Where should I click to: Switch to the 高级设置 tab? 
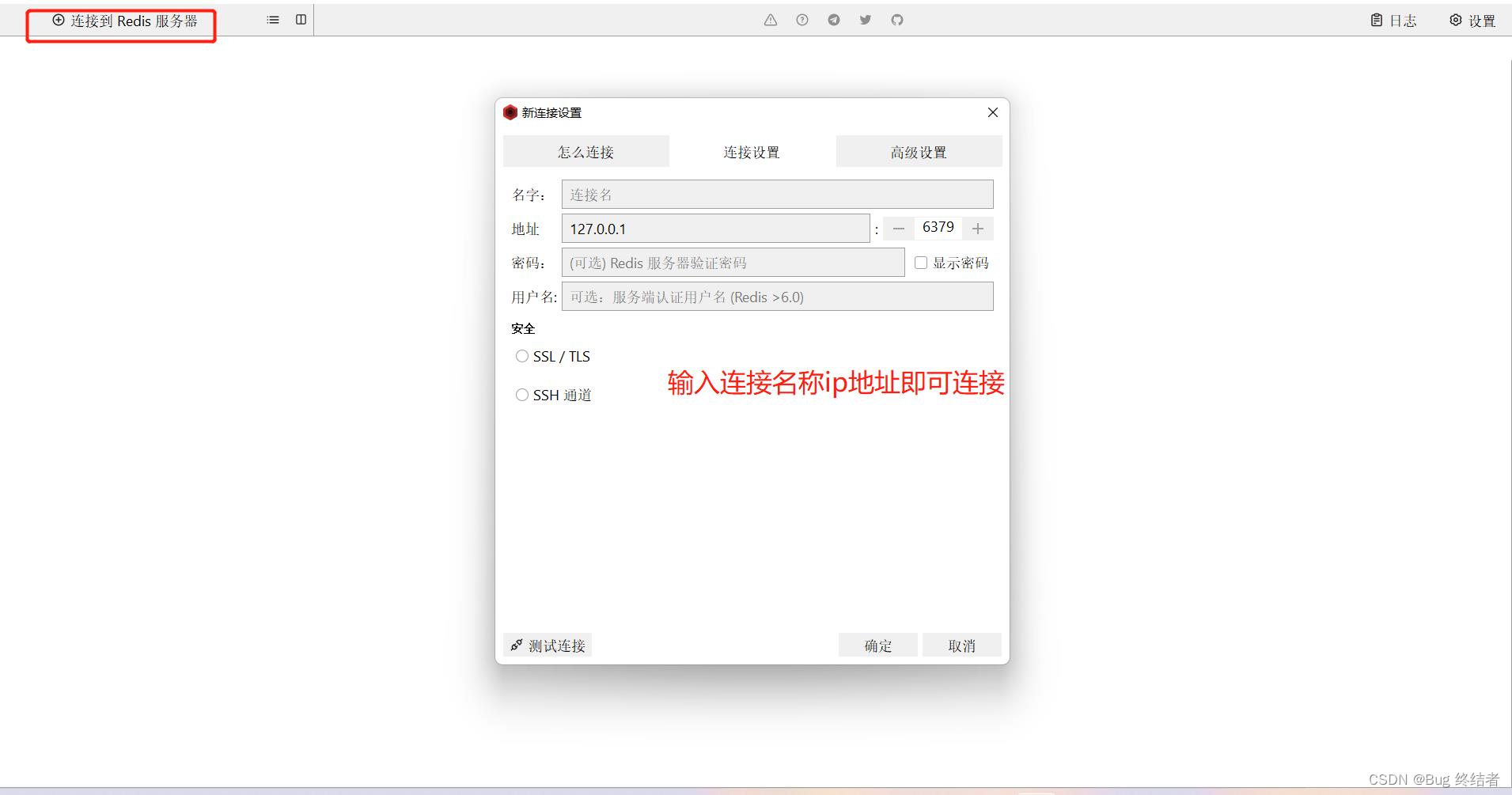click(x=919, y=152)
